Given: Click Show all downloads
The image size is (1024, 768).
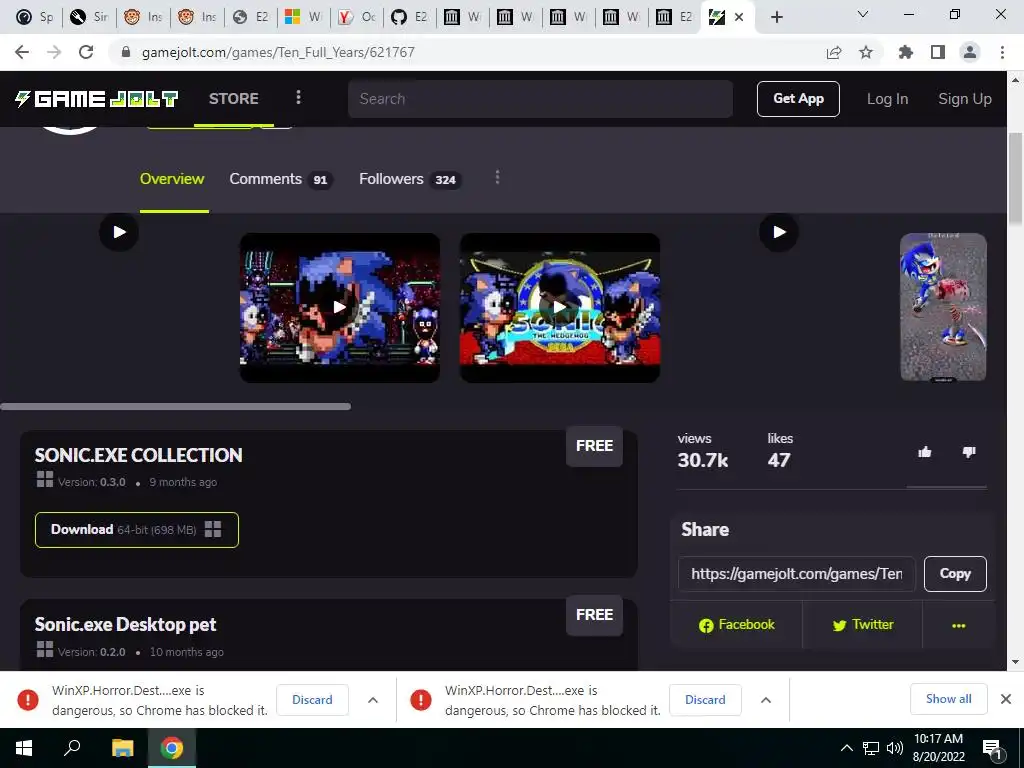Looking at the screenshot, I should point(948,699).
